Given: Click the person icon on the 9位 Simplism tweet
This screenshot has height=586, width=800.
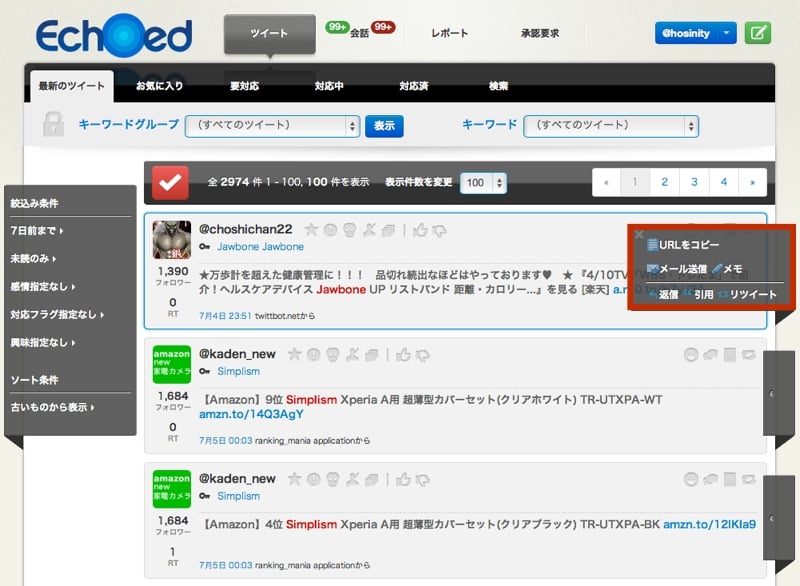Looking at the screenshot, I should click(353, 355).
